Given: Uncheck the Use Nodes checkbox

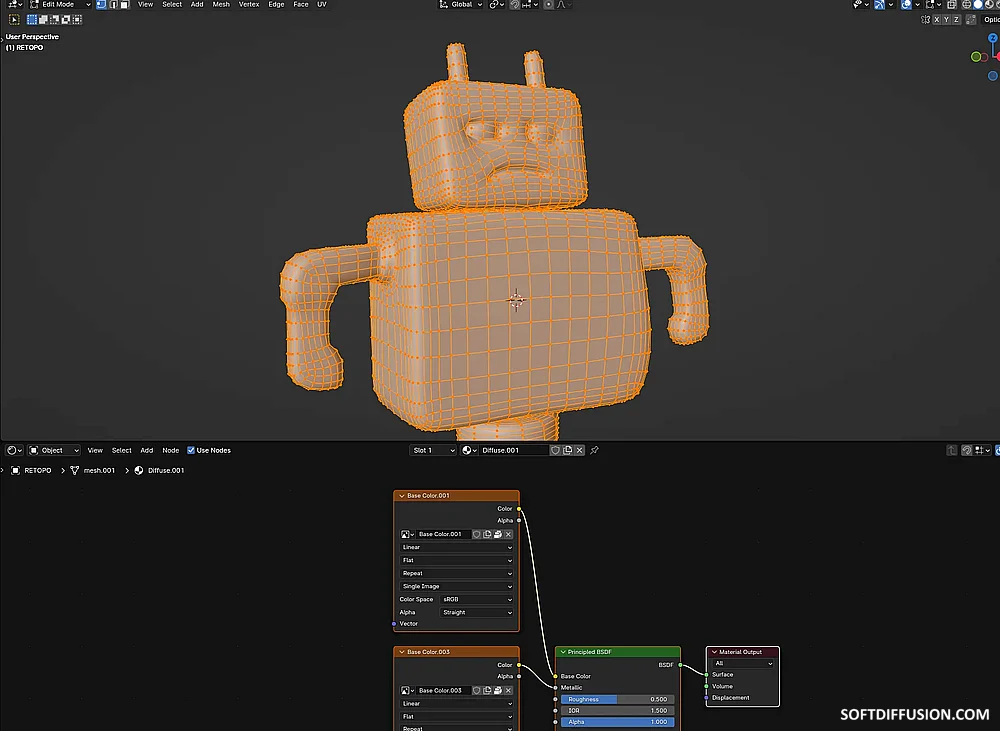Looking at the screenshot, I should 191,450.
